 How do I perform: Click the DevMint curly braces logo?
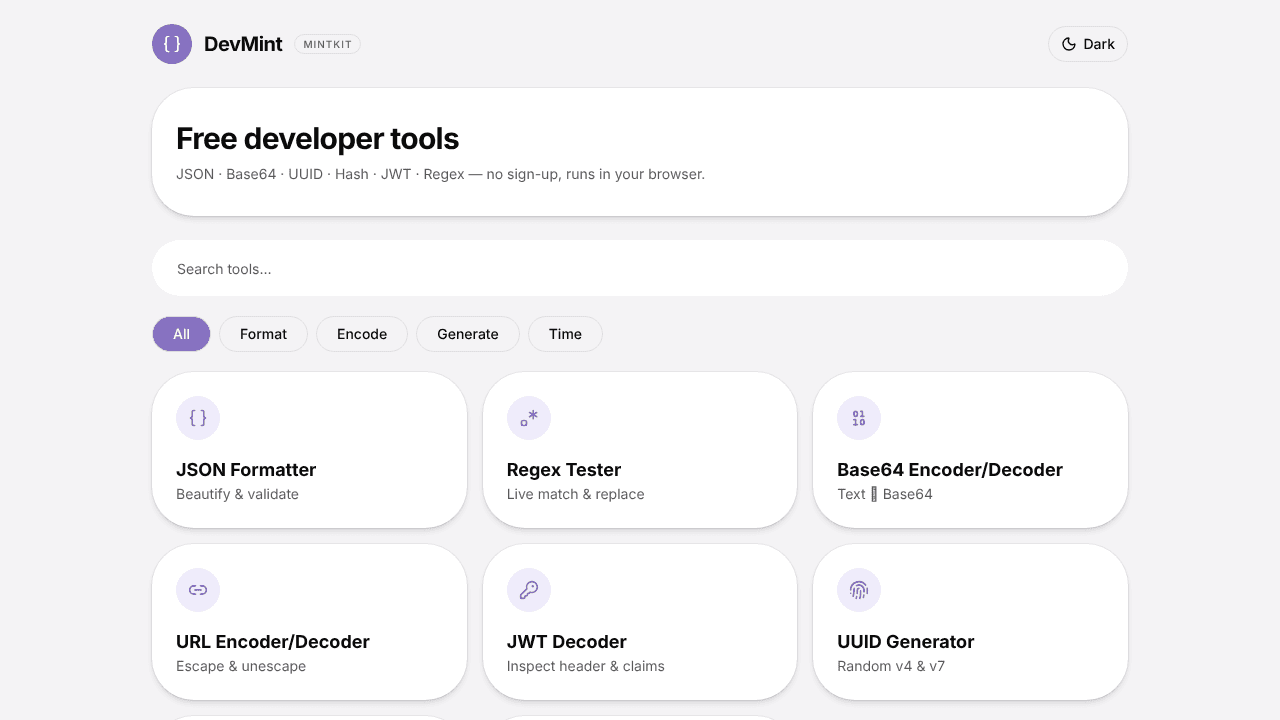(x=172, y=44)
